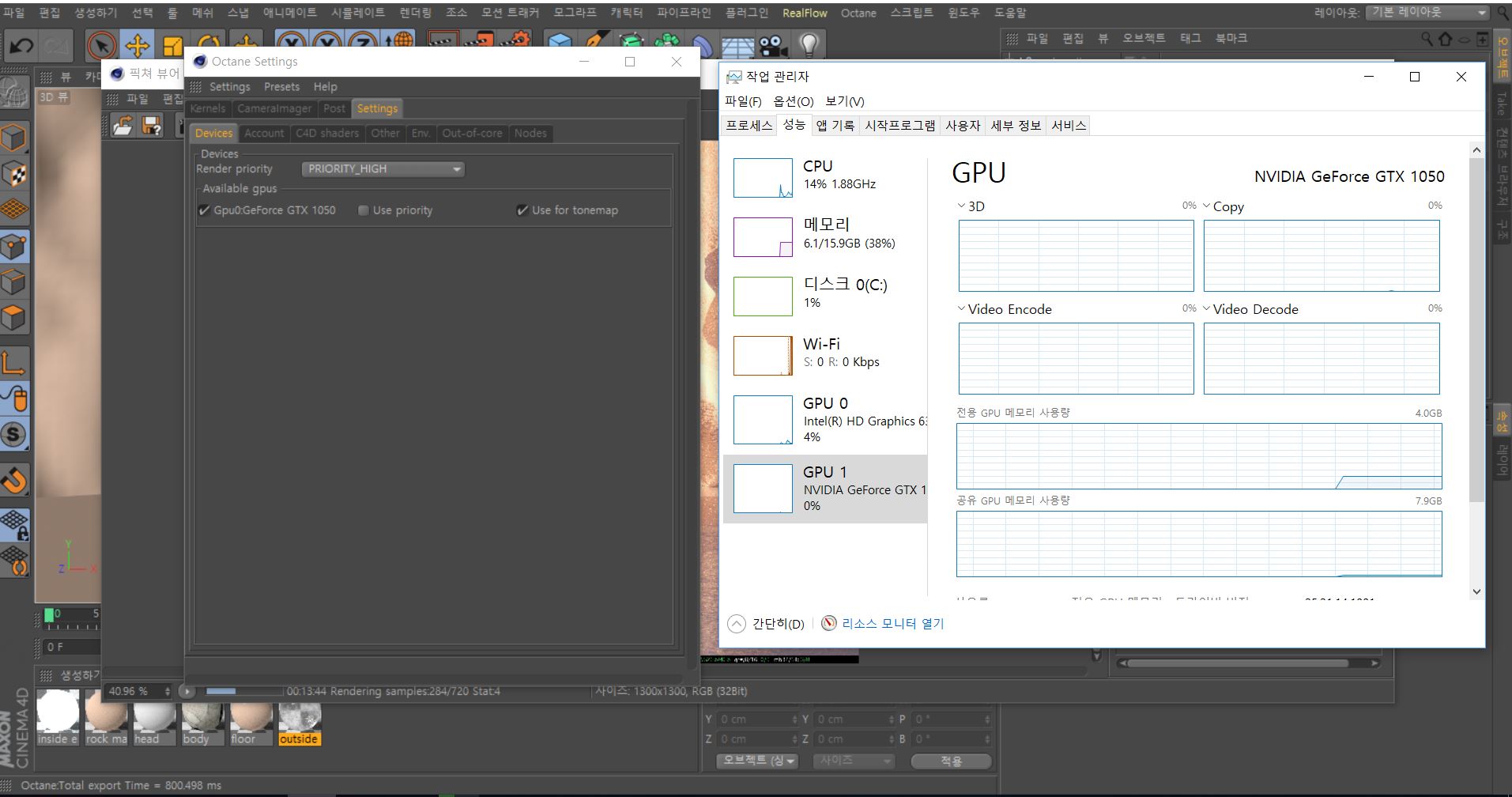This screenshot has width=1512, height=797.
Task: Open size mode dropdown in coordinates
Action: coord(854,761)
